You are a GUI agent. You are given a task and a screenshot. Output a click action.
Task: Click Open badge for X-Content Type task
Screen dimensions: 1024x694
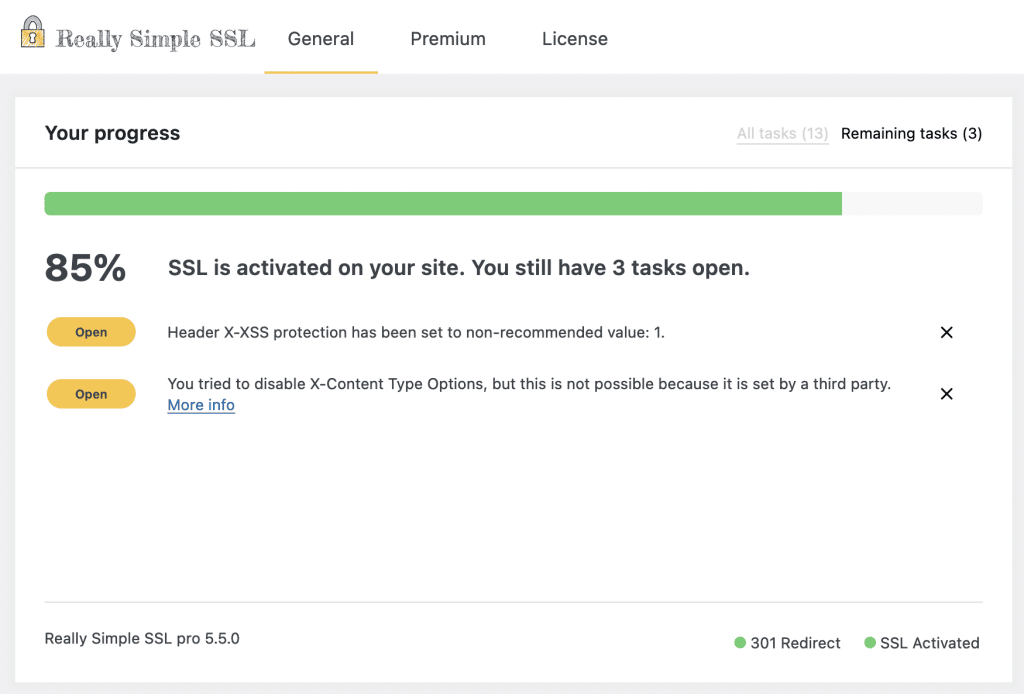point(91,394)
